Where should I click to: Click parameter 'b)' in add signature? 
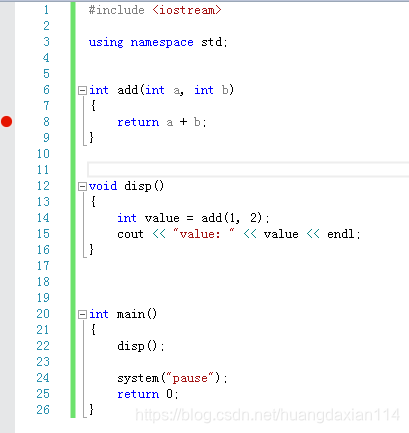(228, 90)
